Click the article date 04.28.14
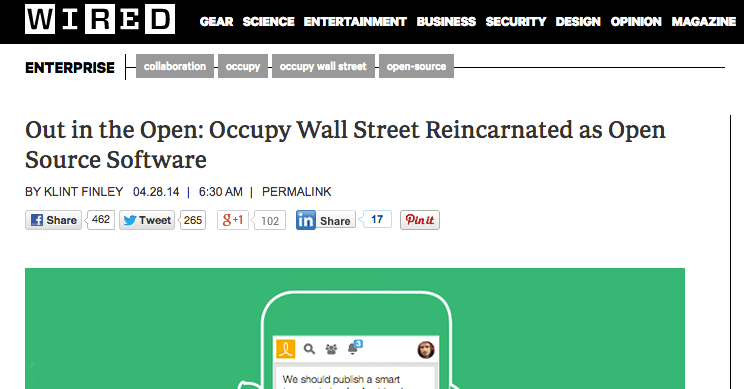Screen dimensions: 744x389 click(x=156, y=192)
